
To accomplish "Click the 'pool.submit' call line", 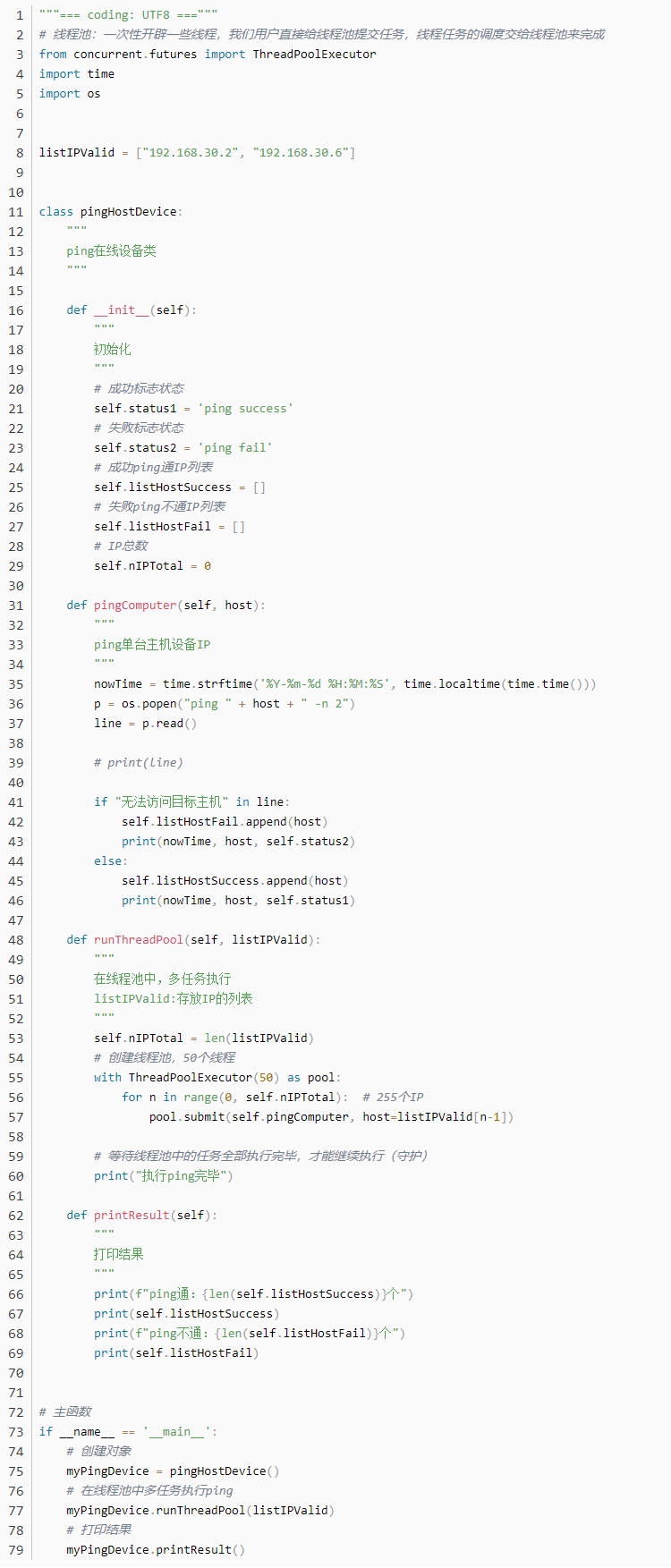I will pos(331,1117).
